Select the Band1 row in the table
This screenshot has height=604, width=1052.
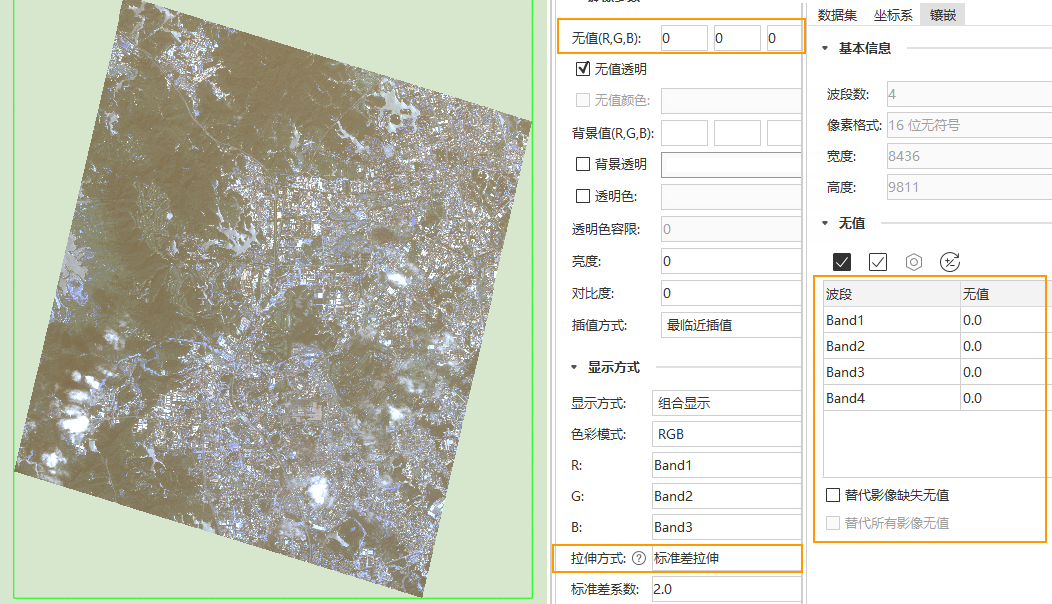890,320
